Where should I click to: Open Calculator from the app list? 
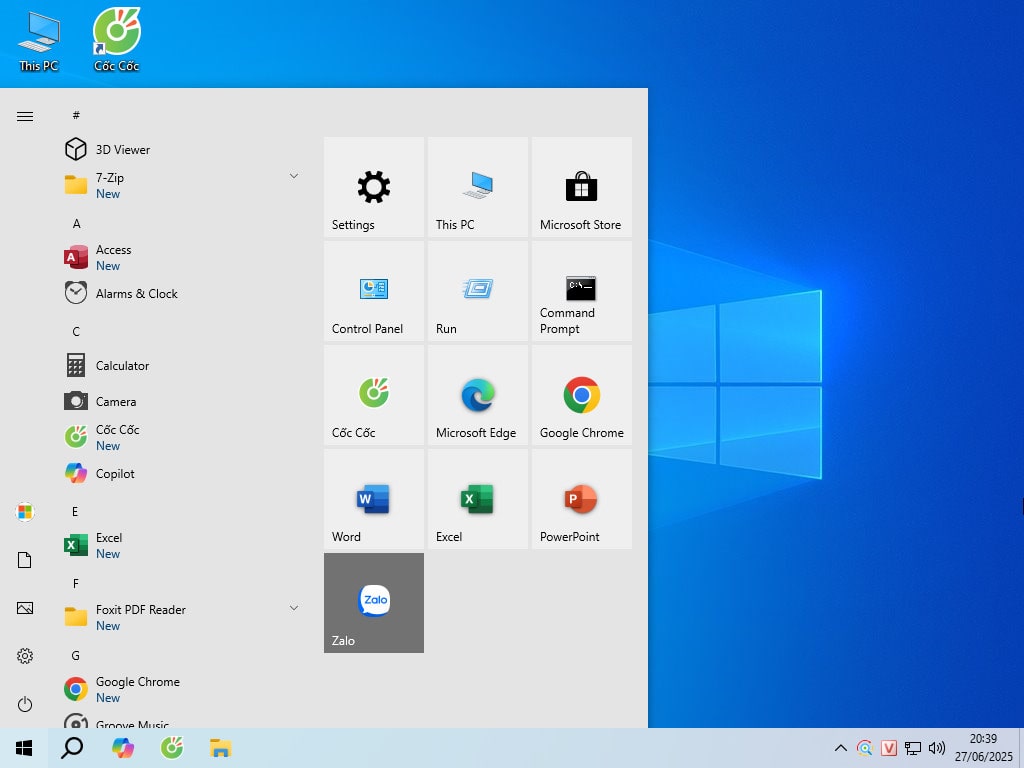(122, 366)
